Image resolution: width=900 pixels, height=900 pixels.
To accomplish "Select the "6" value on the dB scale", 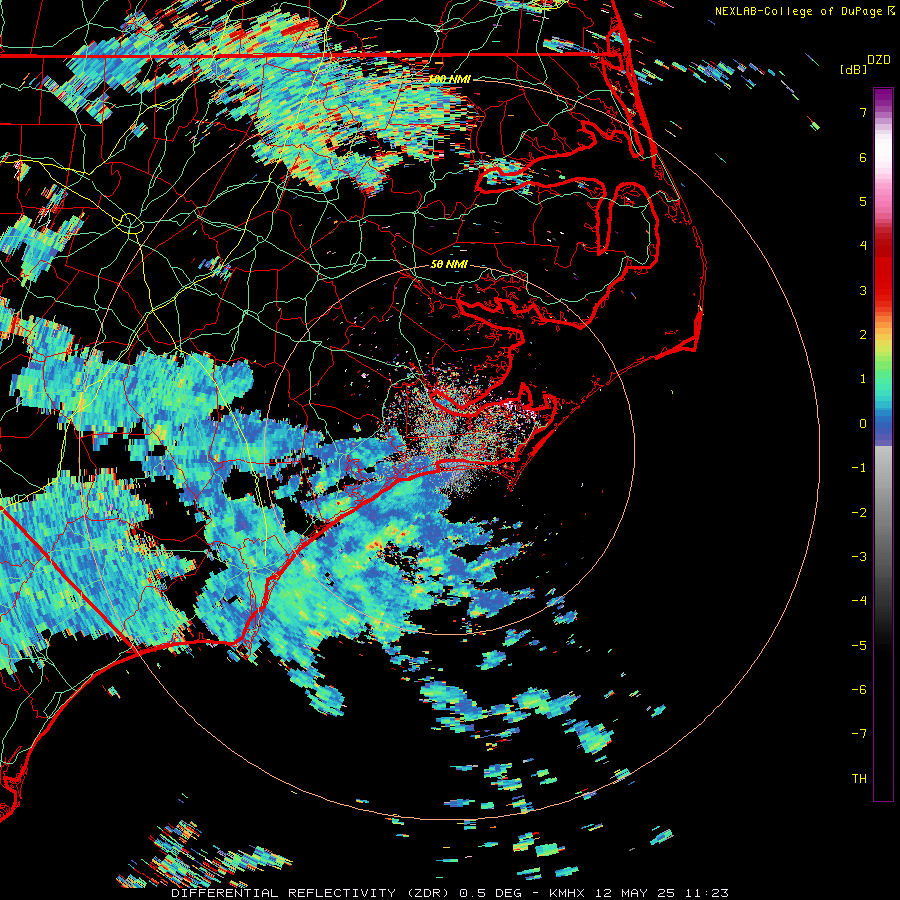I will coord(863,157).
